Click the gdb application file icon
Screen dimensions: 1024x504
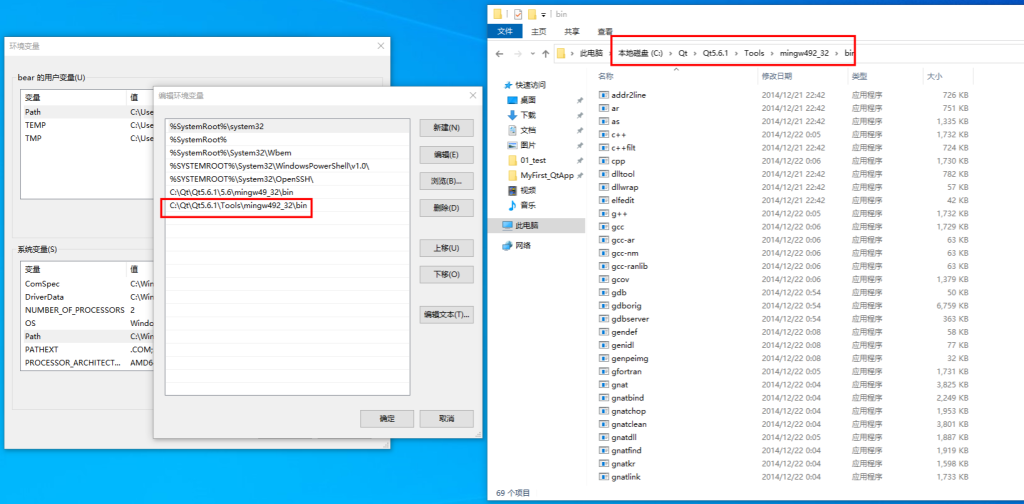pyautogui.click(x=604, y=292)
